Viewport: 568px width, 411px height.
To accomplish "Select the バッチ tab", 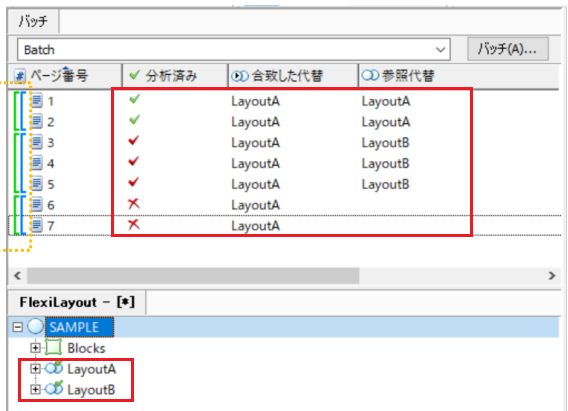I will pyautogui.click(x=33, y=21).
